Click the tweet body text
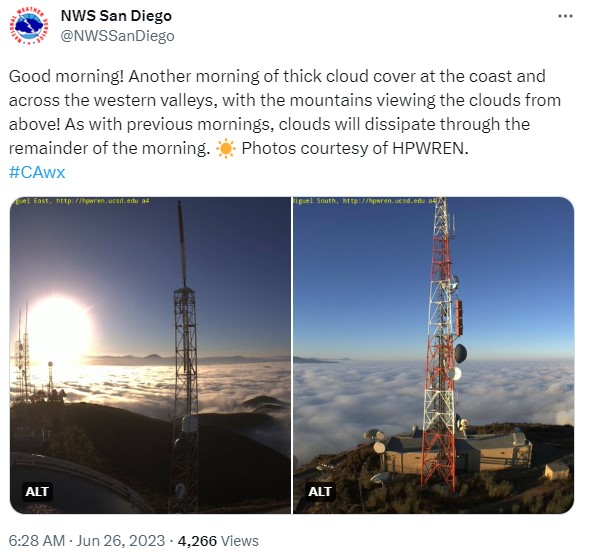 (x=285, y=112)
